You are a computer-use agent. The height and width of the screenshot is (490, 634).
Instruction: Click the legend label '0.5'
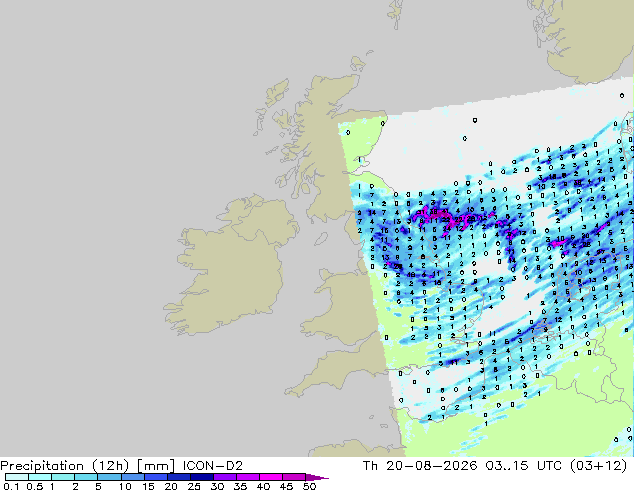[35, 486]
